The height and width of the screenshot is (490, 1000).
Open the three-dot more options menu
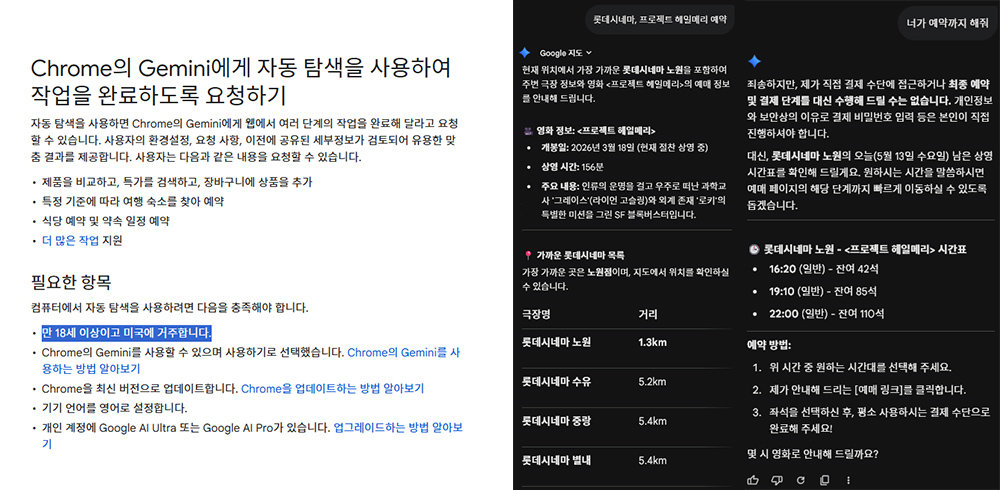(848, 480)
